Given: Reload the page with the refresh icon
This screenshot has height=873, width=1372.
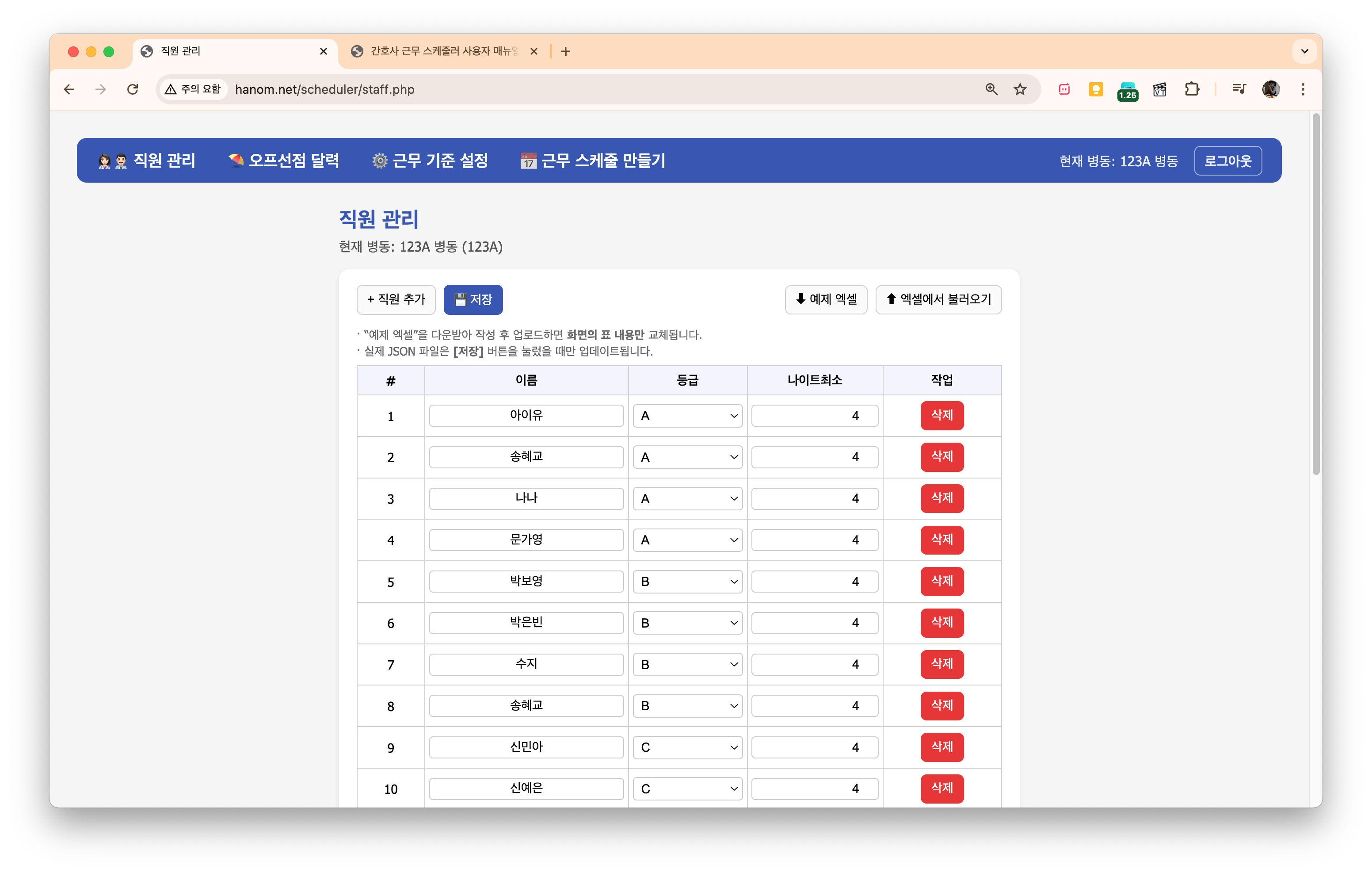Looking at the screenshot, I should (x=133, y=89).
